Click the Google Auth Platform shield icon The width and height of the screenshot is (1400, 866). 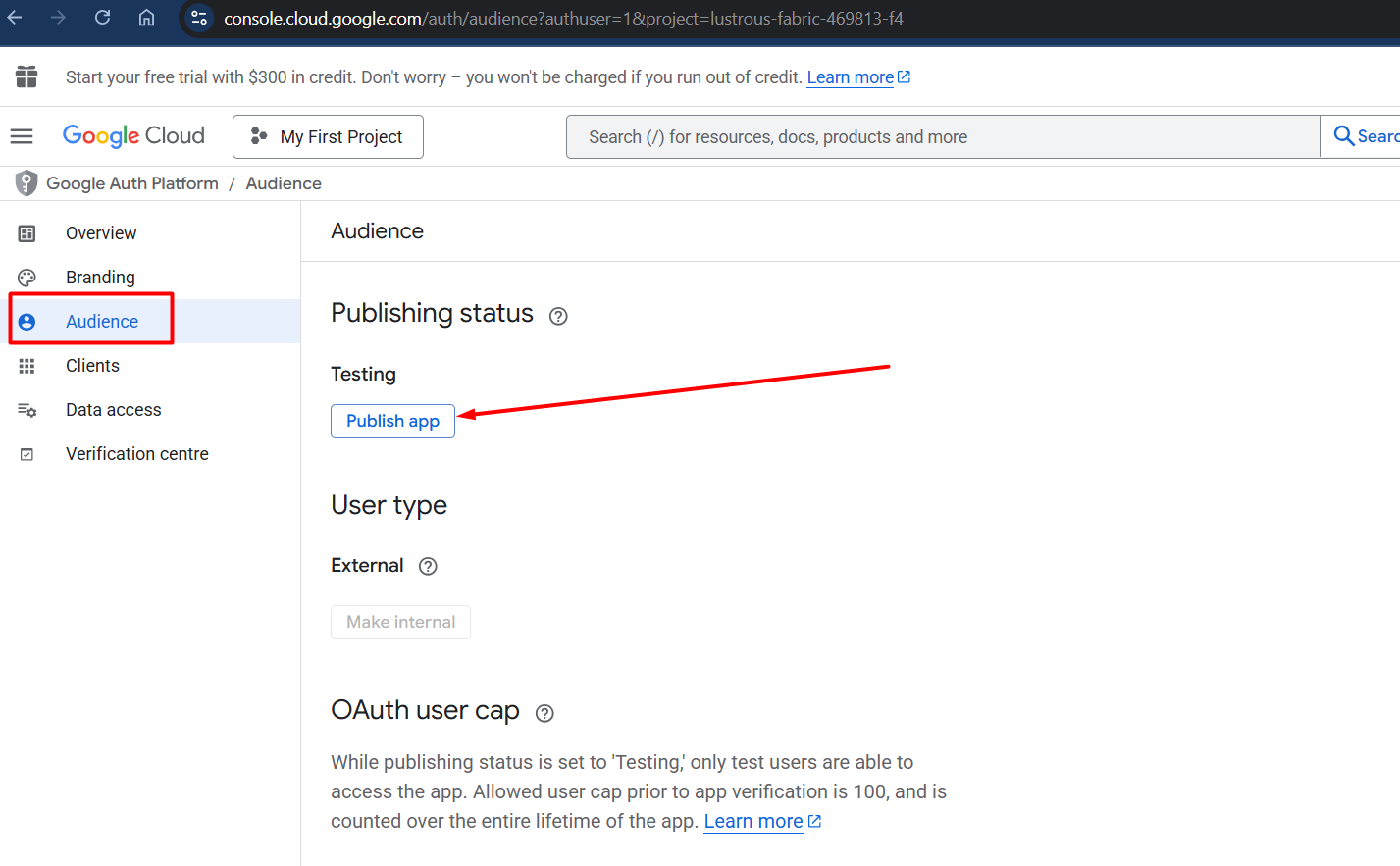26,183
